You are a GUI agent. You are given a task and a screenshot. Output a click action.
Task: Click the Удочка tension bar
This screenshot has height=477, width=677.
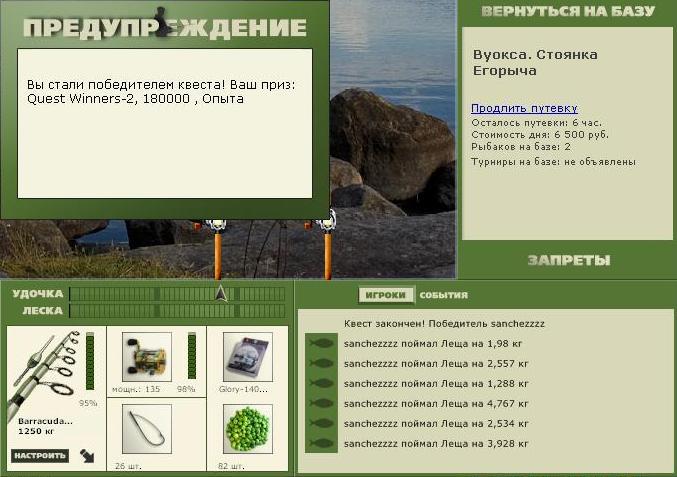pyautogui.click(x=177, y=294)
